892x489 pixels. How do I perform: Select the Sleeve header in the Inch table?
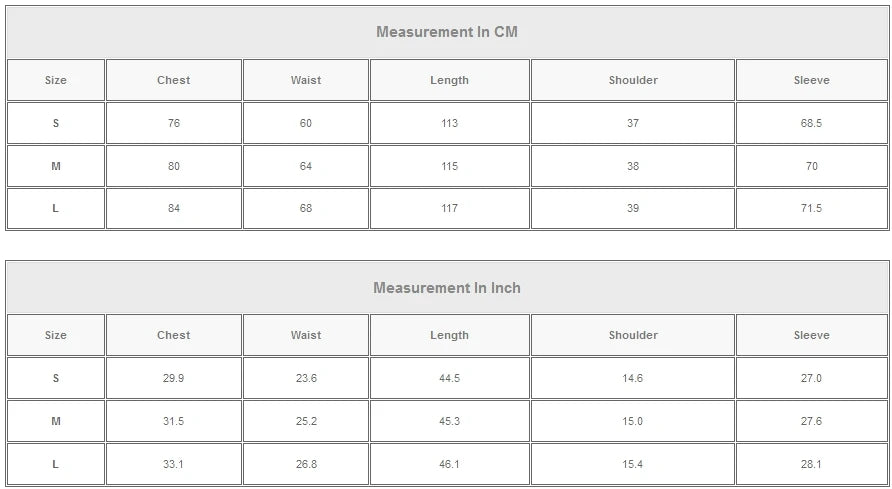click(x=811, y=335)
